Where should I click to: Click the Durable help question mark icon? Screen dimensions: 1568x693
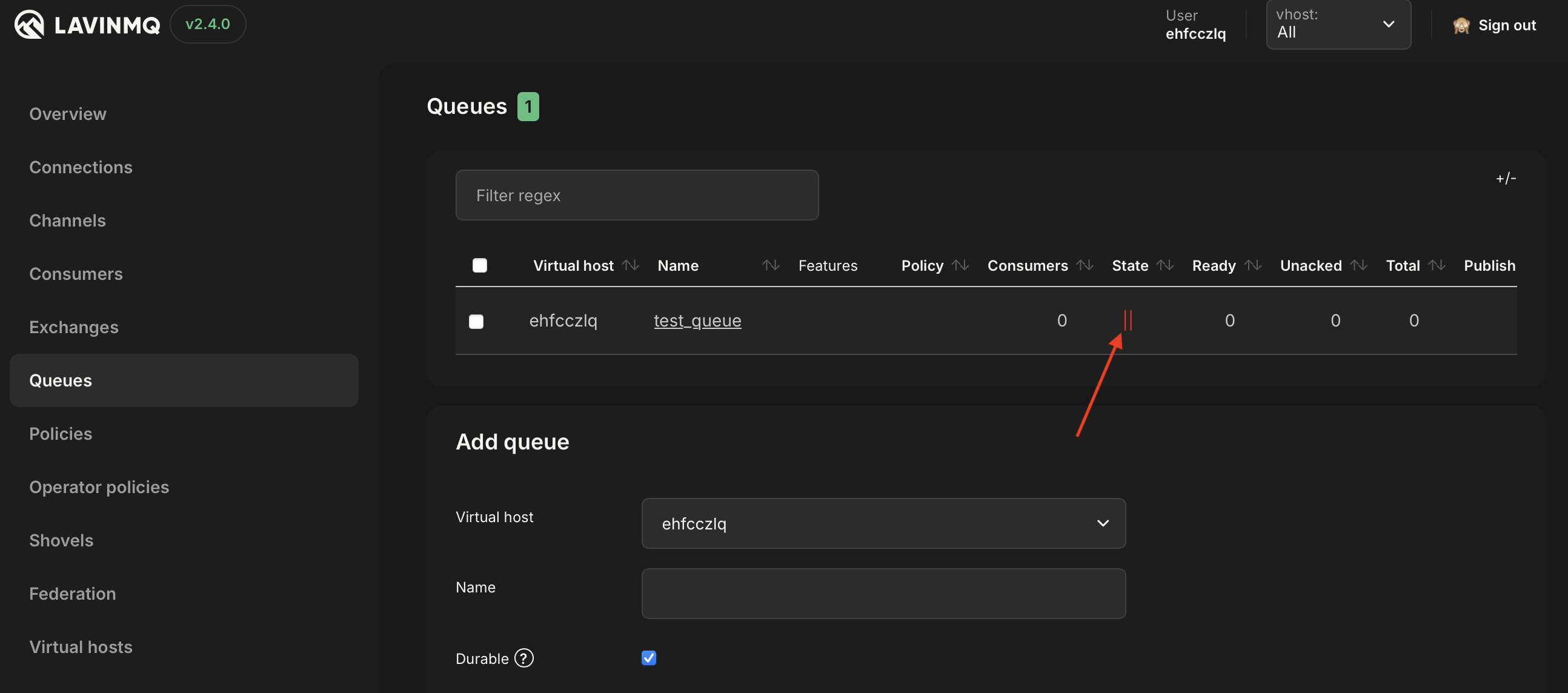[523, 658]
